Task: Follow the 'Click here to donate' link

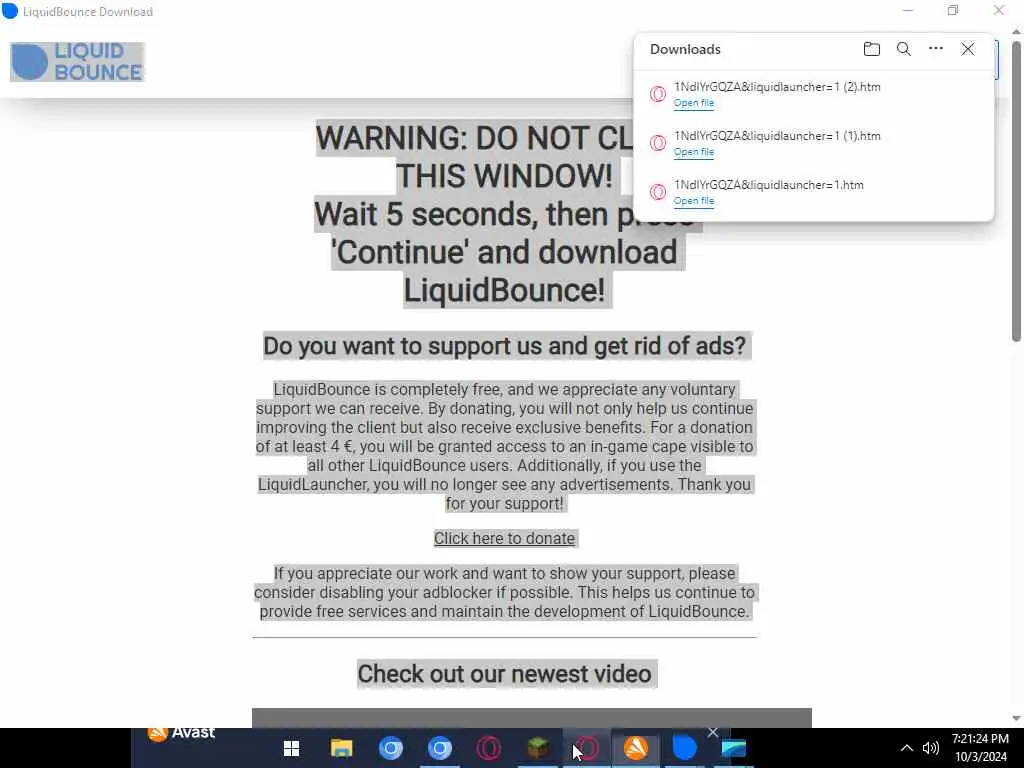Action: pos(504,538)
